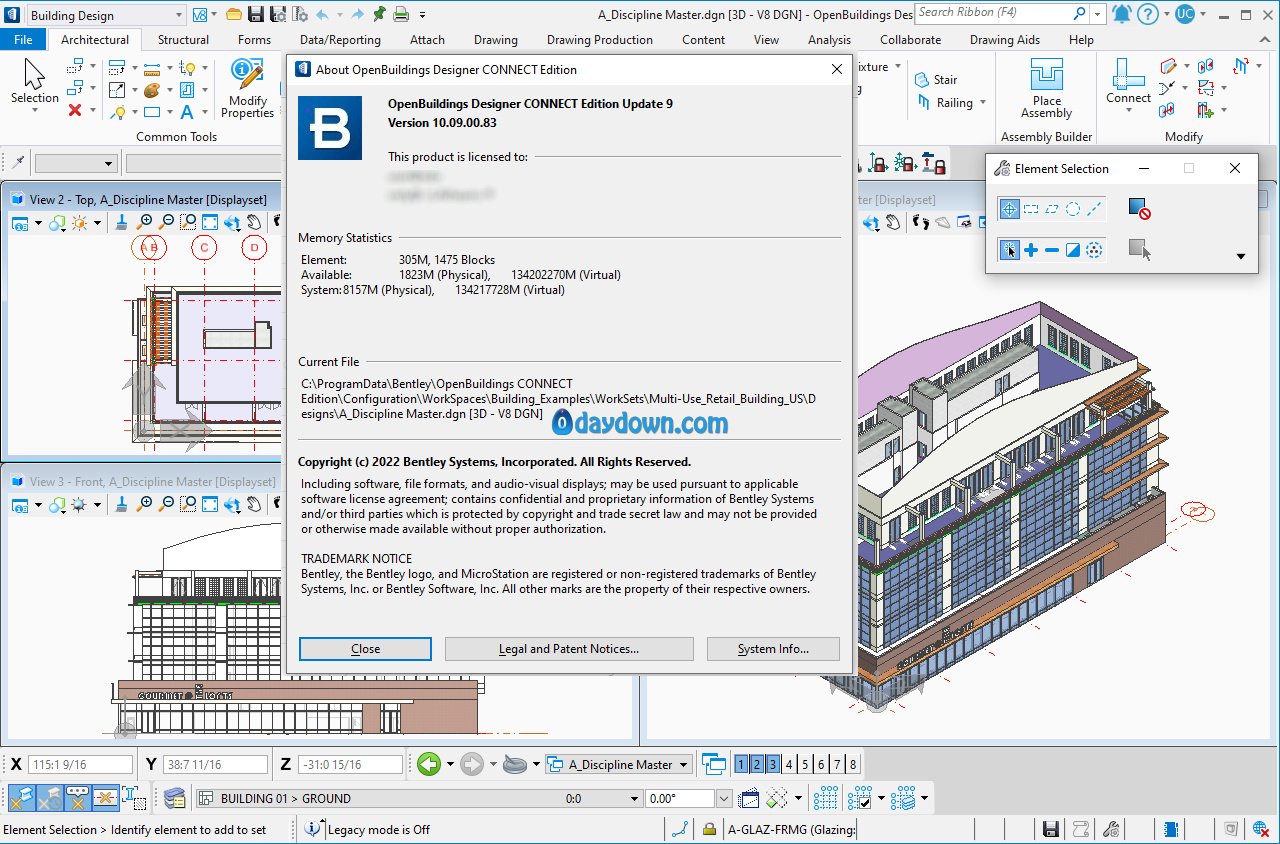Click the notifications bell icon

(x=1123, y=14)
